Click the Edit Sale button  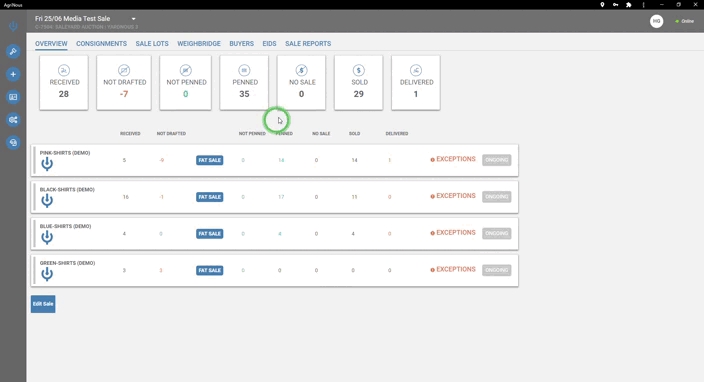pyautogui.click(x=43, y=304)
